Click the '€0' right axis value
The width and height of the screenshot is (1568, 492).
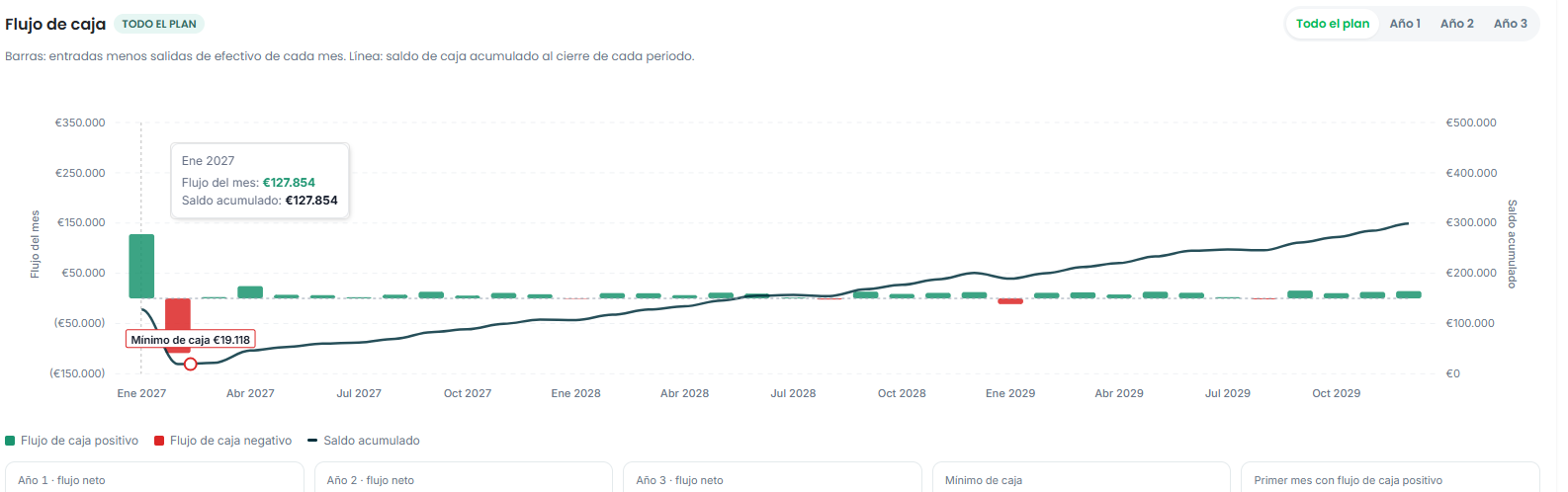click(x=1452, y=373)
